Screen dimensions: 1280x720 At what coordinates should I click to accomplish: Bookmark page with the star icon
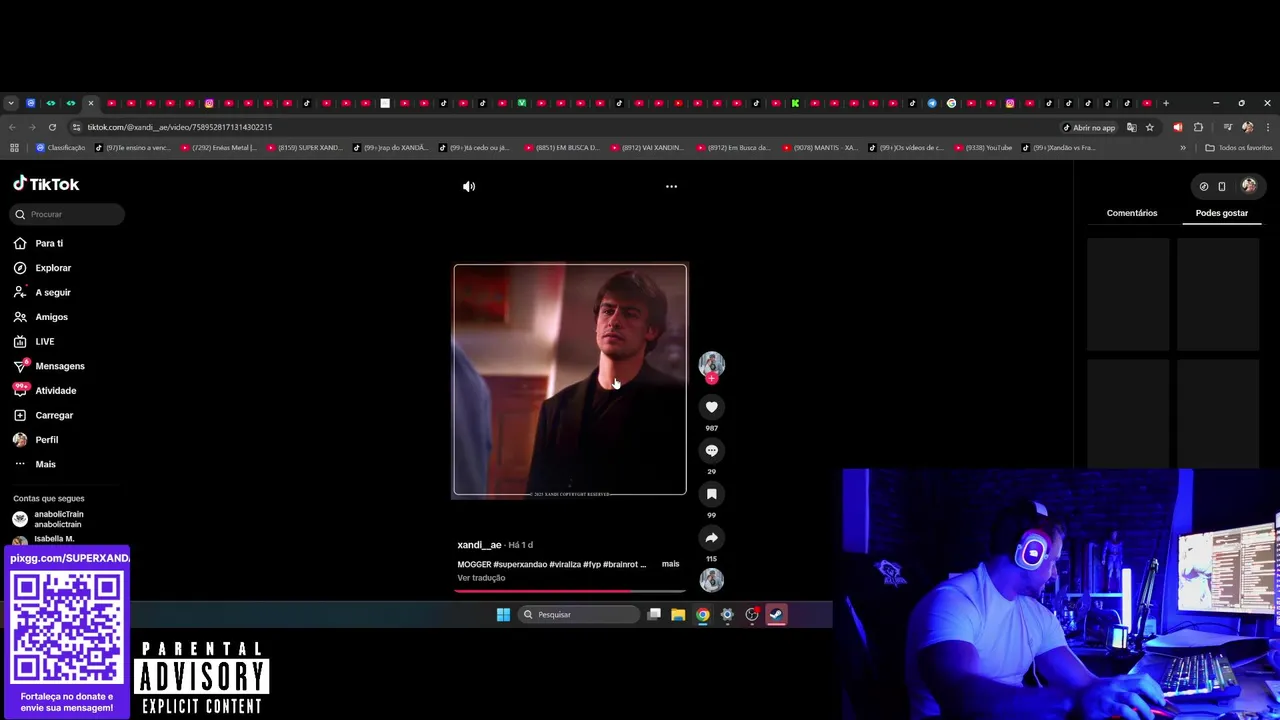(x=1150, y=127)
